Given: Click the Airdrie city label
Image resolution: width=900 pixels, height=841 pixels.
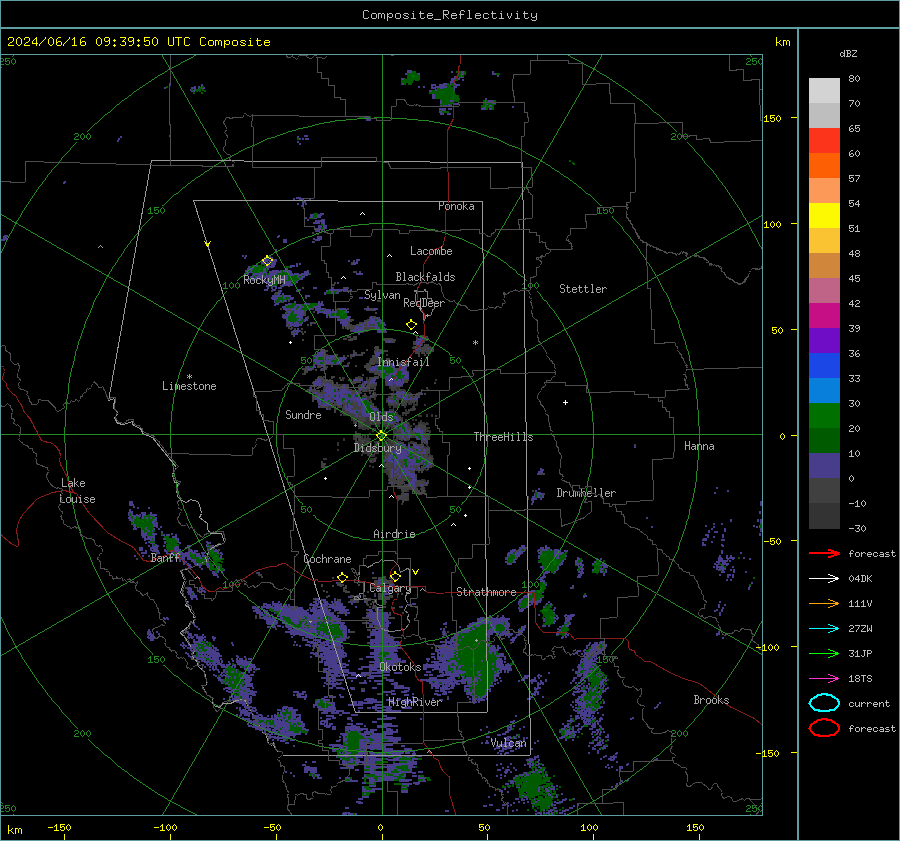Looking at the screenshot, I should click(x=394, y=534).
